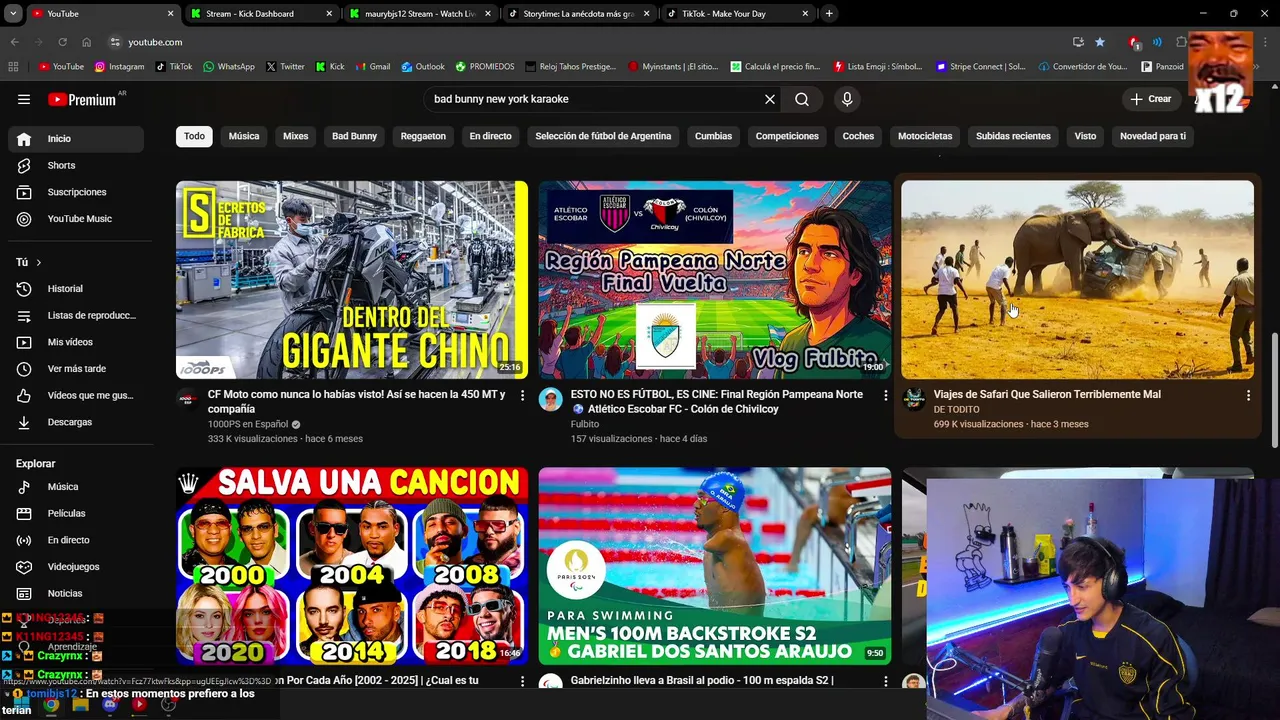Open the Men's 100m Backstroke thumbnail
Image resolution: width=1280 pixels, height=720 pixels.
714,566
